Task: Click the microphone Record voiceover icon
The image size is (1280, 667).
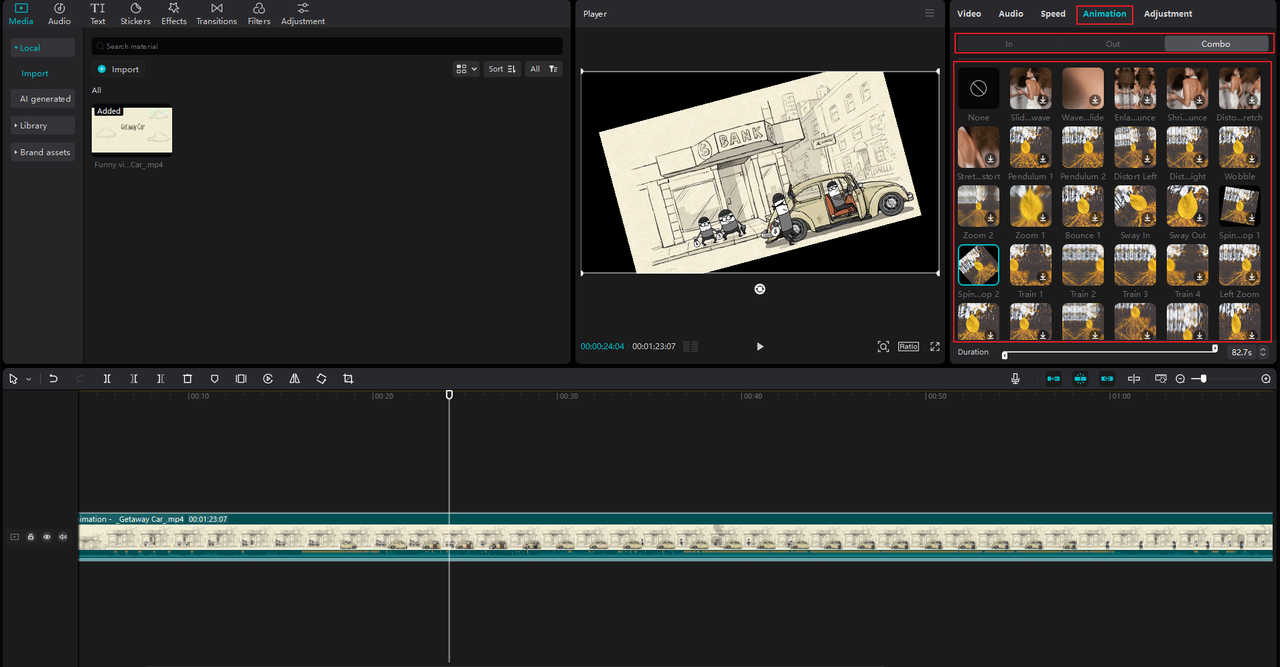Action: [x=1015, y=379]
